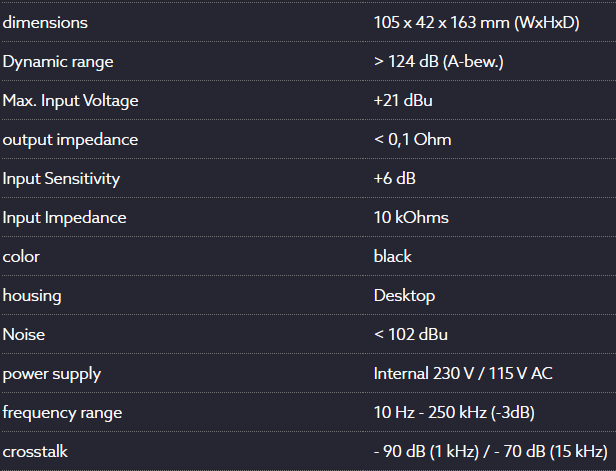This screenshot has height=471, width=616.
Task: Select the +21 dBu value
Action: (403, 101)
